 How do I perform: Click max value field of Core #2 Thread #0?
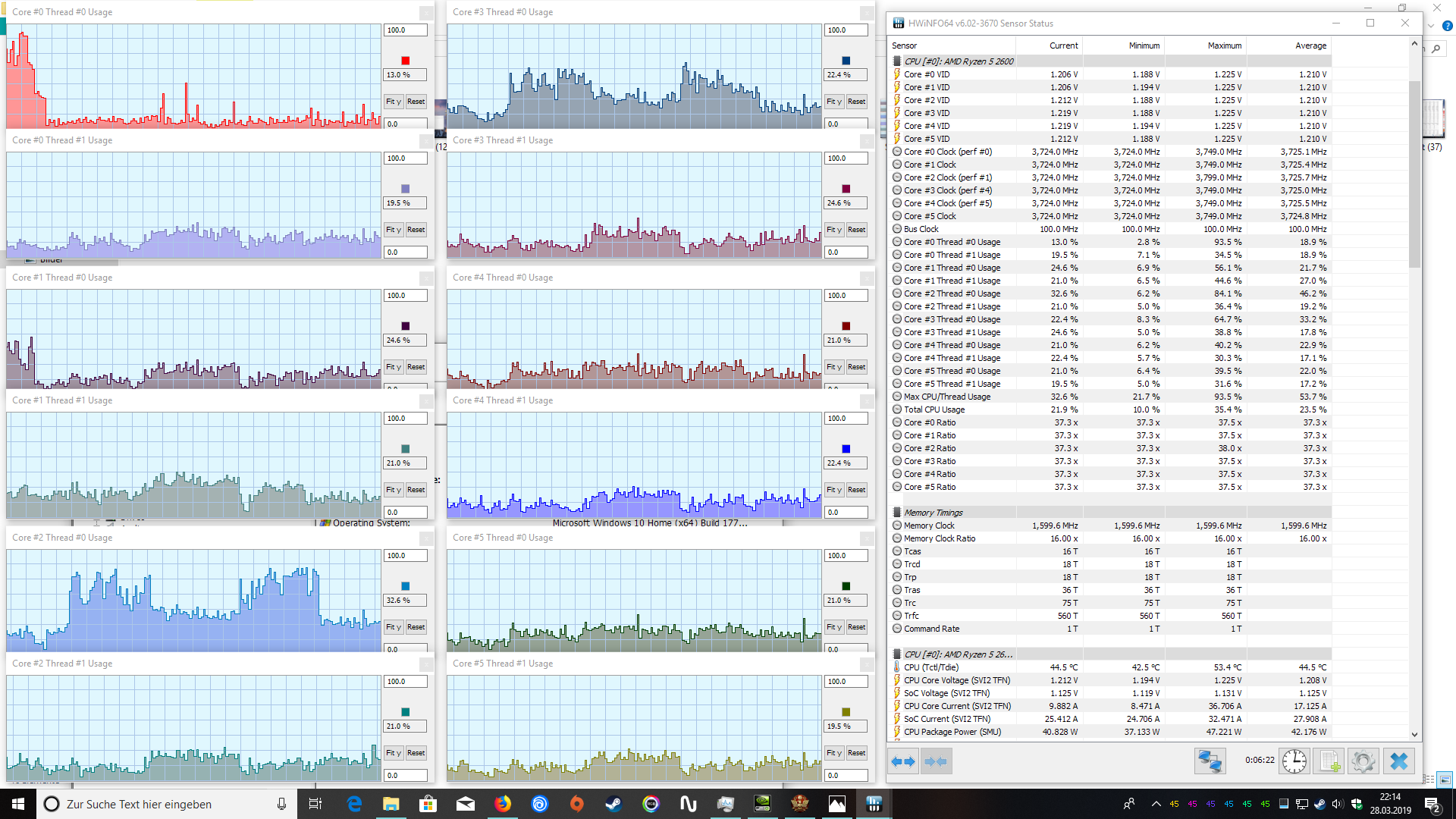click(x=405, y=556)
